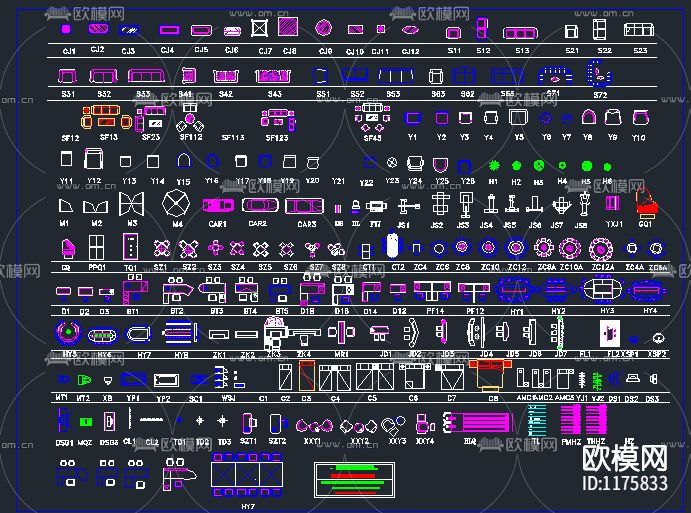Viewport: 691px width, 513px height.
Task: Select the CJ1 magenta square block
Action: [x=66, y=29]
